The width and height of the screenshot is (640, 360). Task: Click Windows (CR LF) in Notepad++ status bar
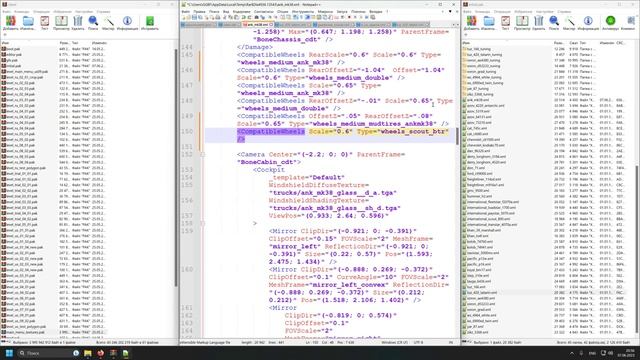pos(394,342)
